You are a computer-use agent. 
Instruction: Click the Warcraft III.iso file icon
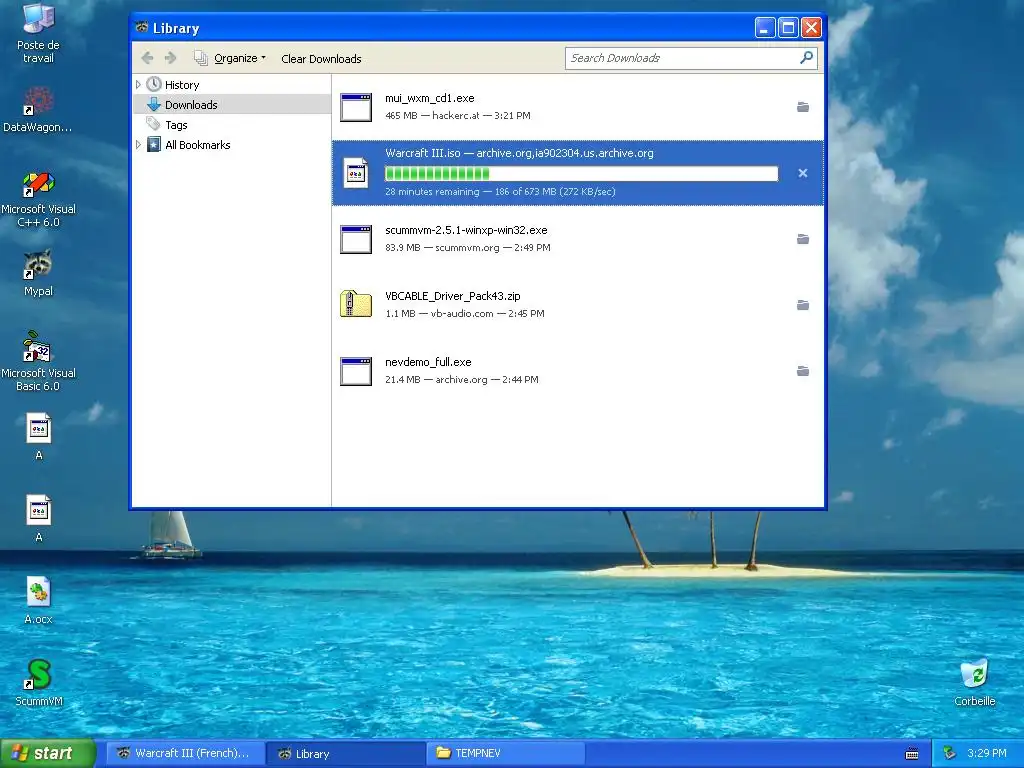tap(356, 173)
